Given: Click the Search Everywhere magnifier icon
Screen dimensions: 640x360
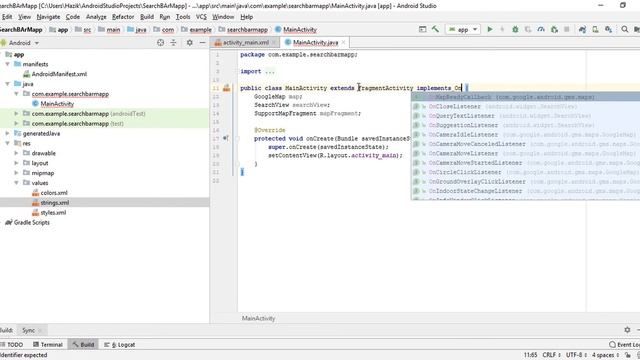Looking at the screenshot, I should click(624, 29).
